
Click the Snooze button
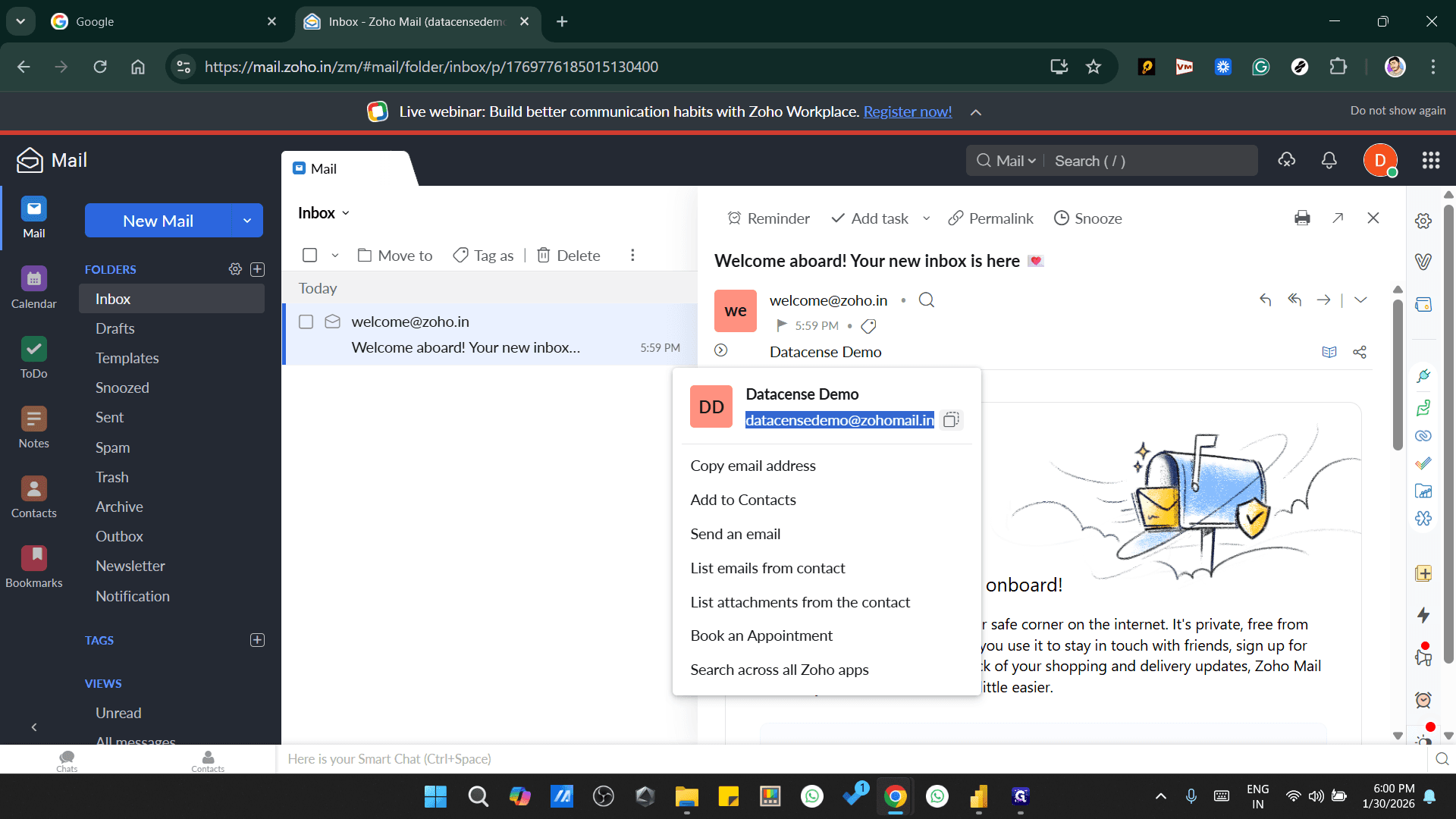[1087, 218]
